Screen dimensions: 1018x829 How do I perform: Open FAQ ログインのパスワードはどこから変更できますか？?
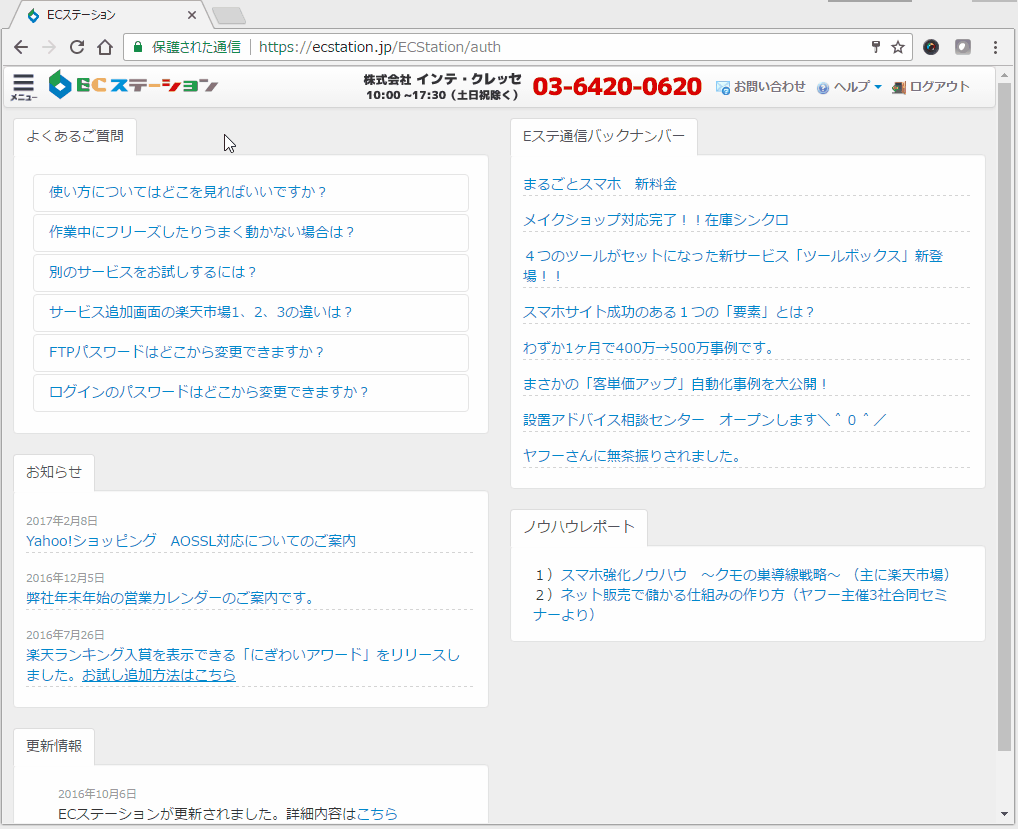[x=251, y=392]
